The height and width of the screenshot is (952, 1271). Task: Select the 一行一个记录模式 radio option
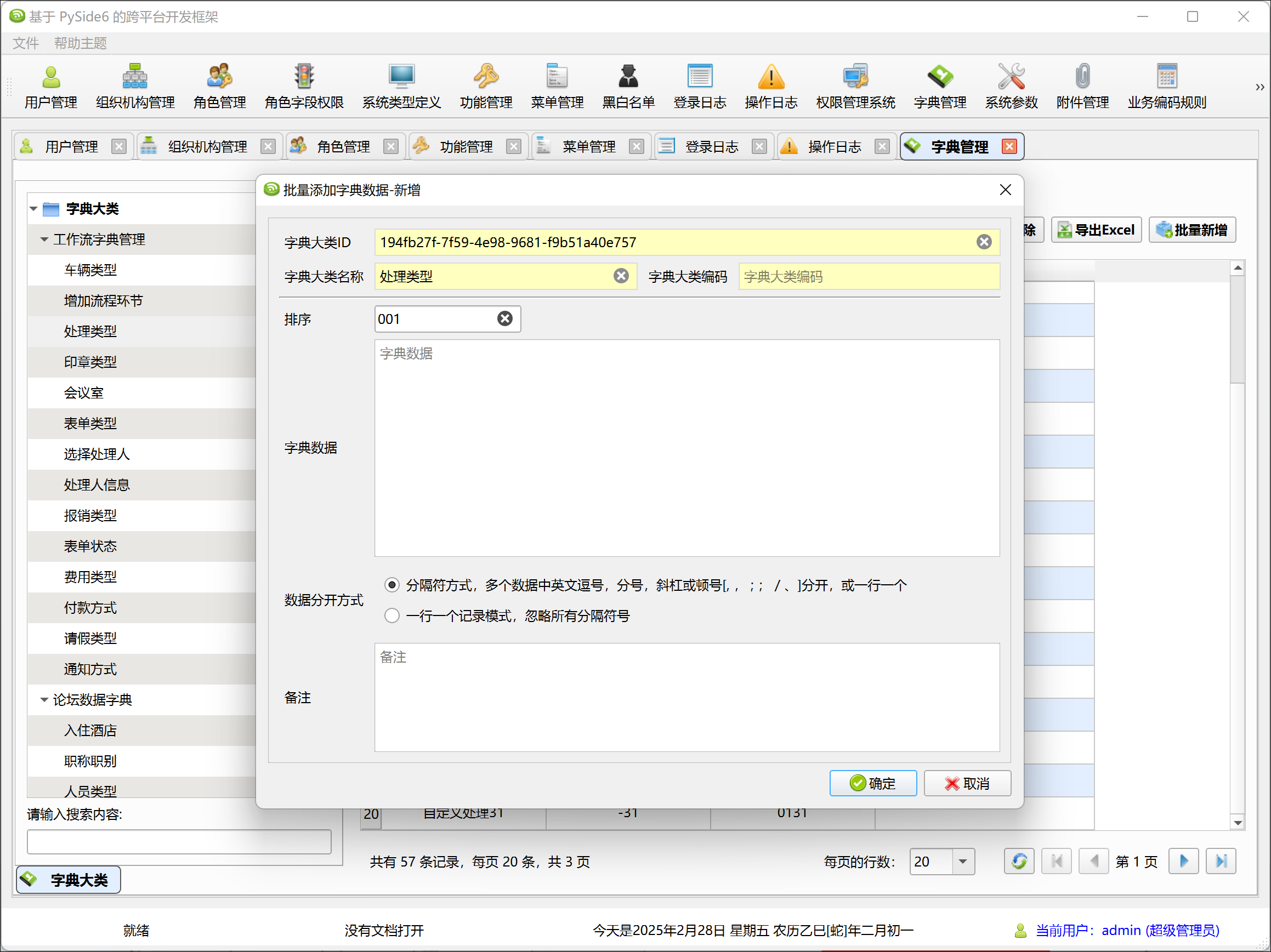(392, 615)
